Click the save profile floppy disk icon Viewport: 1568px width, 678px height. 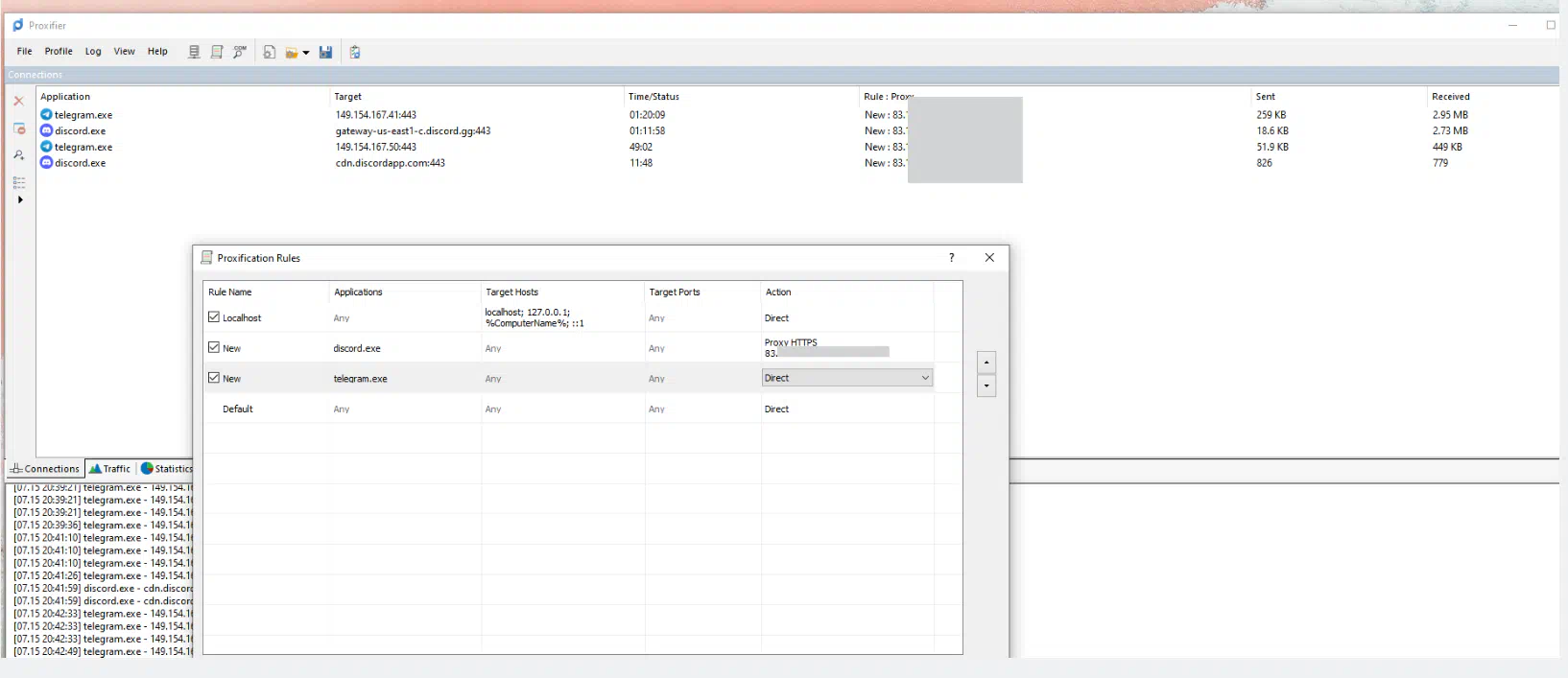[x=326, y=52]
